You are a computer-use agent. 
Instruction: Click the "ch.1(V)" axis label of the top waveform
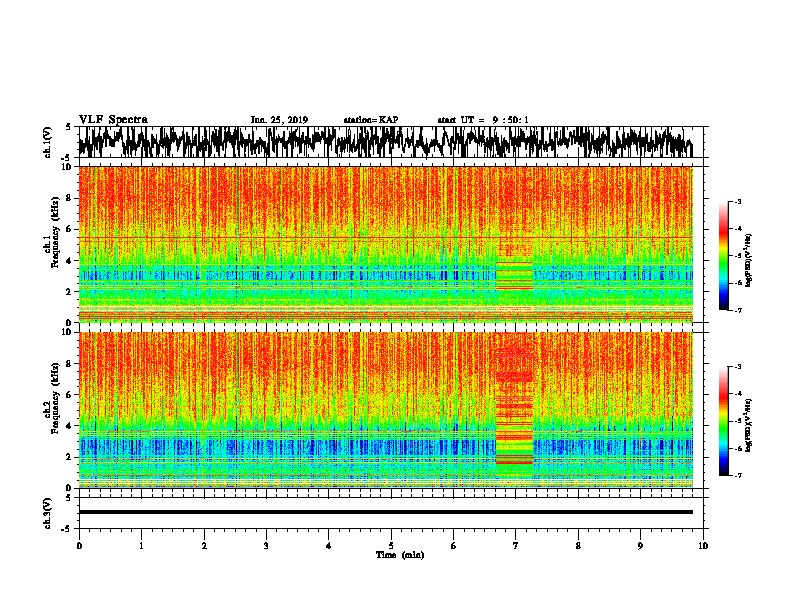click(48, 142)
